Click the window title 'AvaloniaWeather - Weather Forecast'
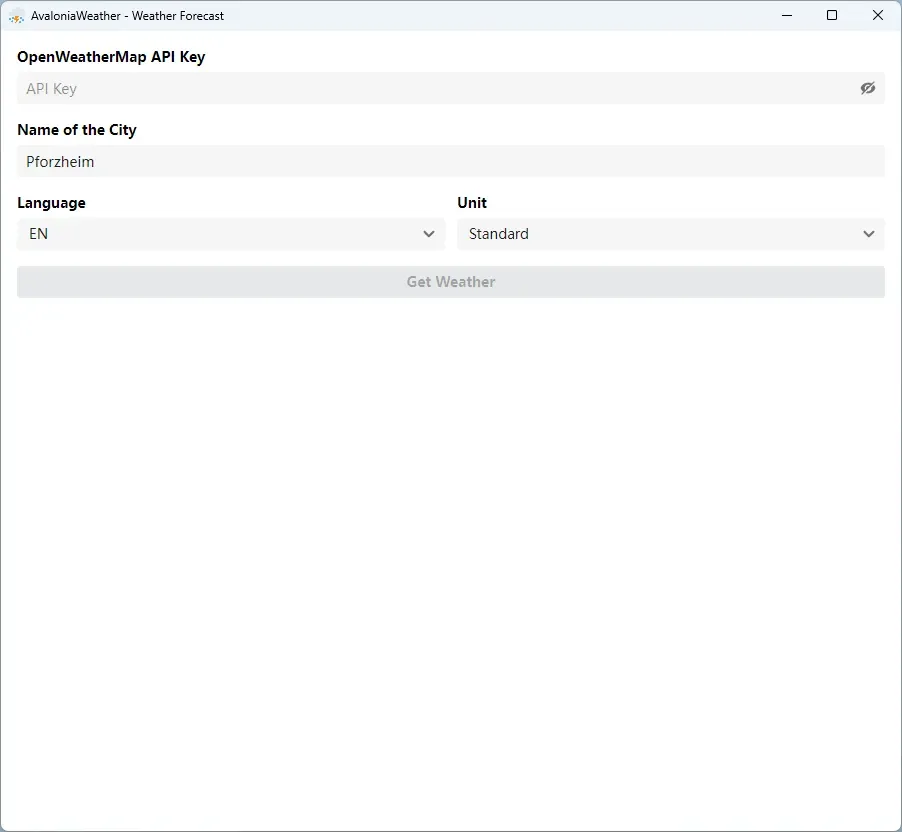This screenshot has width=902, height=832. click(x=128, y=16)
